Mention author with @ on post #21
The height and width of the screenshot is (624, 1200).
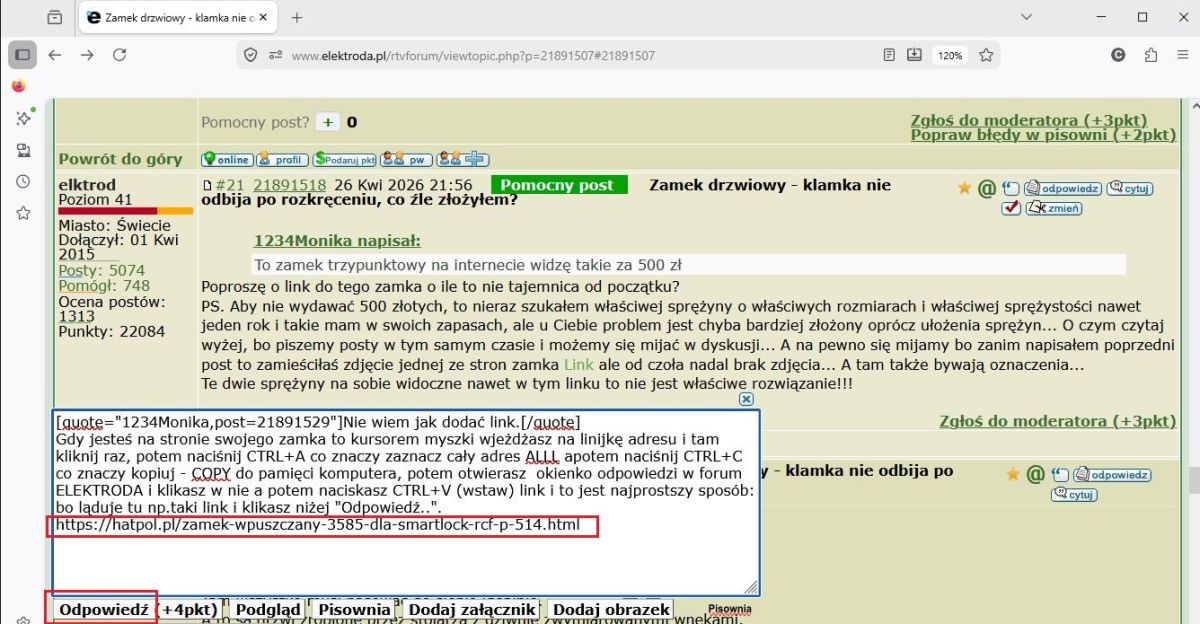pyautogui.click(x=986, y=187)
